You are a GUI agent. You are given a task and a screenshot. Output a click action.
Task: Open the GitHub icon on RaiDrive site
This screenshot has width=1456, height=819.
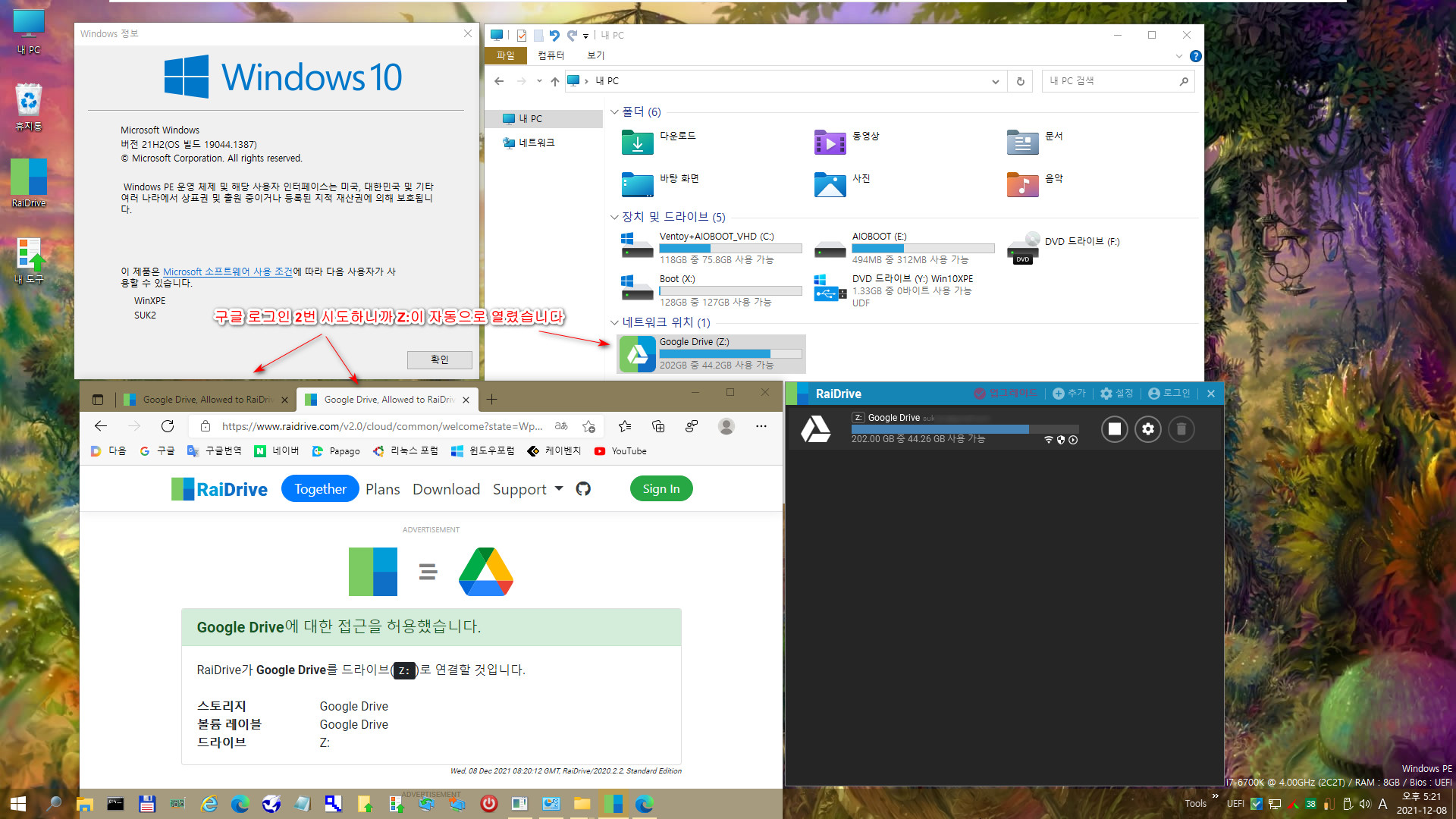pos(583,489)
